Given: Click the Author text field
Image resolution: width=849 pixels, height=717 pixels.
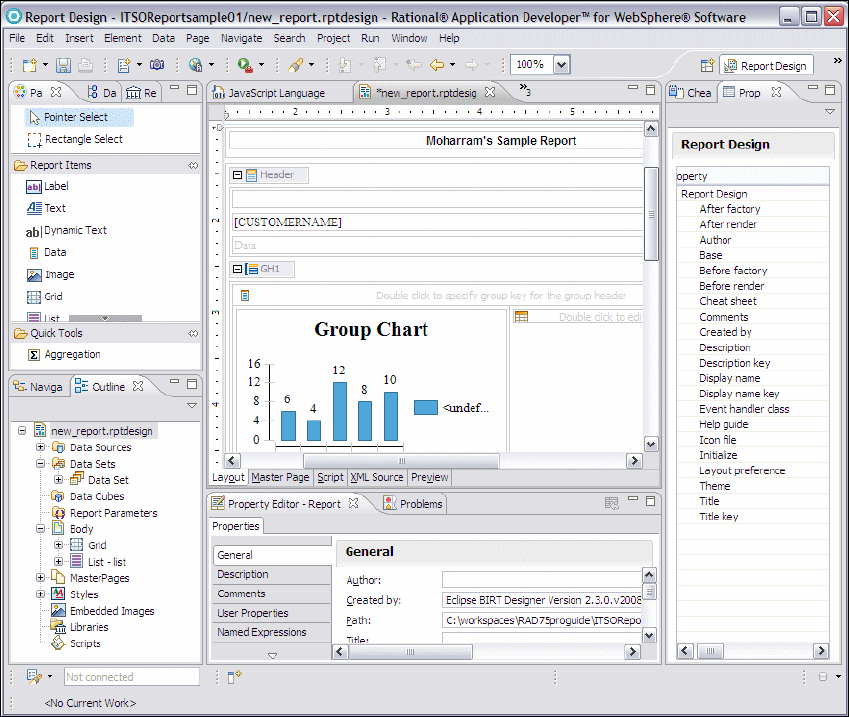Looking at the screenshot, I should click(x=540, y=580).
